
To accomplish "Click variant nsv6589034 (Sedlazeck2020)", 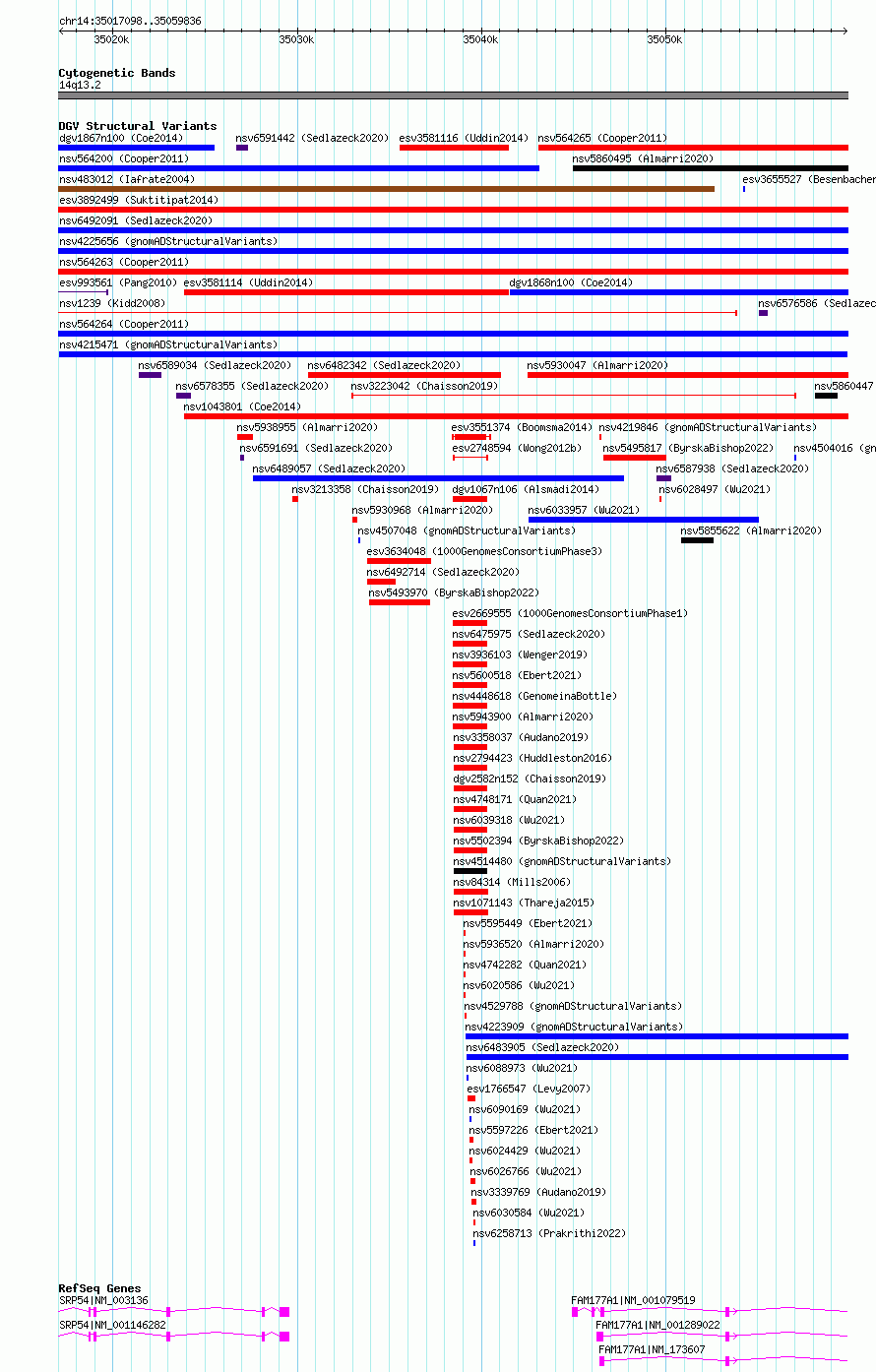I will pyautogui.click(x=150, y=375).
